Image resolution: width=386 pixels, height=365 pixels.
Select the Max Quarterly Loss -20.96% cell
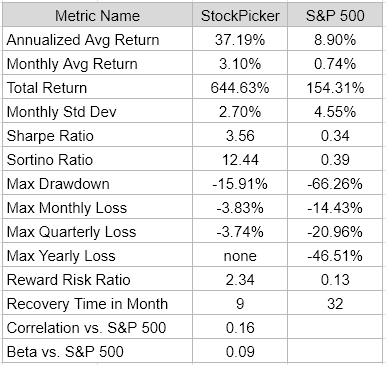click(x=335, y=231)
